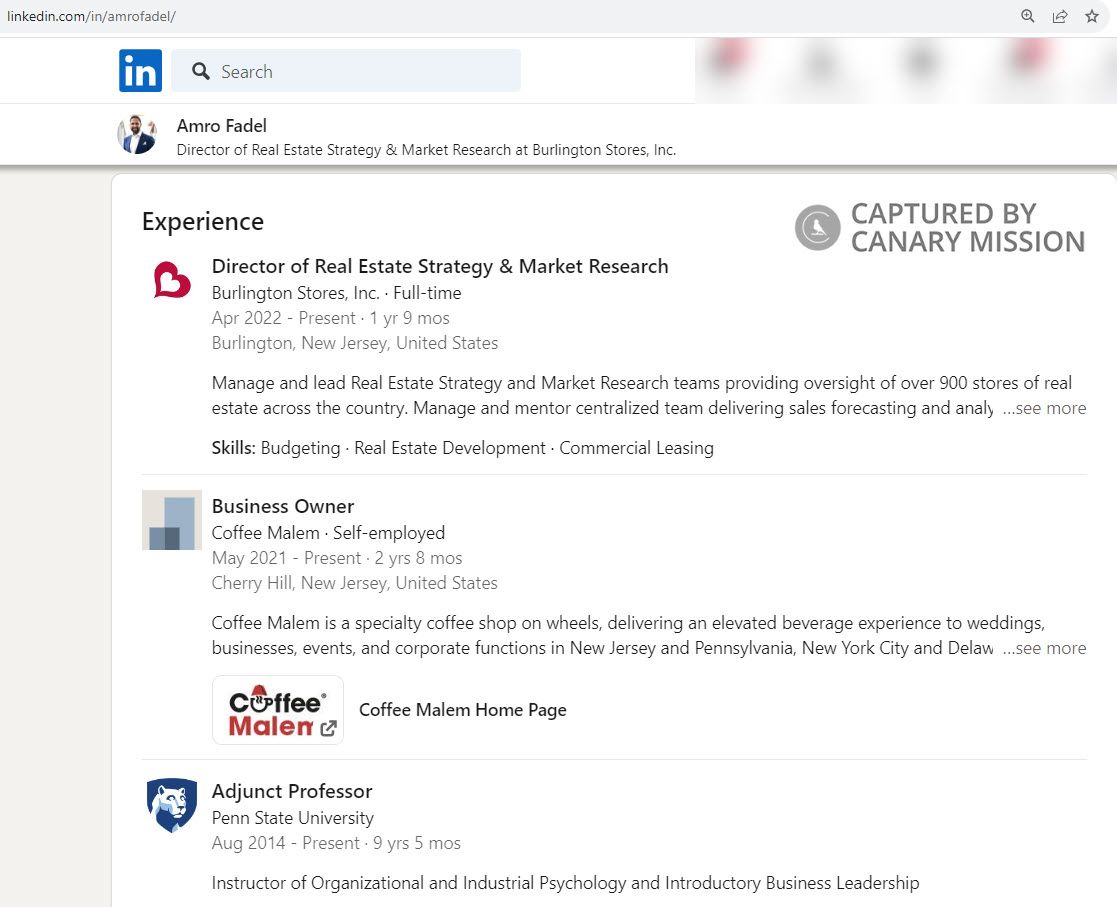The image size is (1117, 907).
Task: Bookmark this page with the star icon
Action: coord(1092,16)
